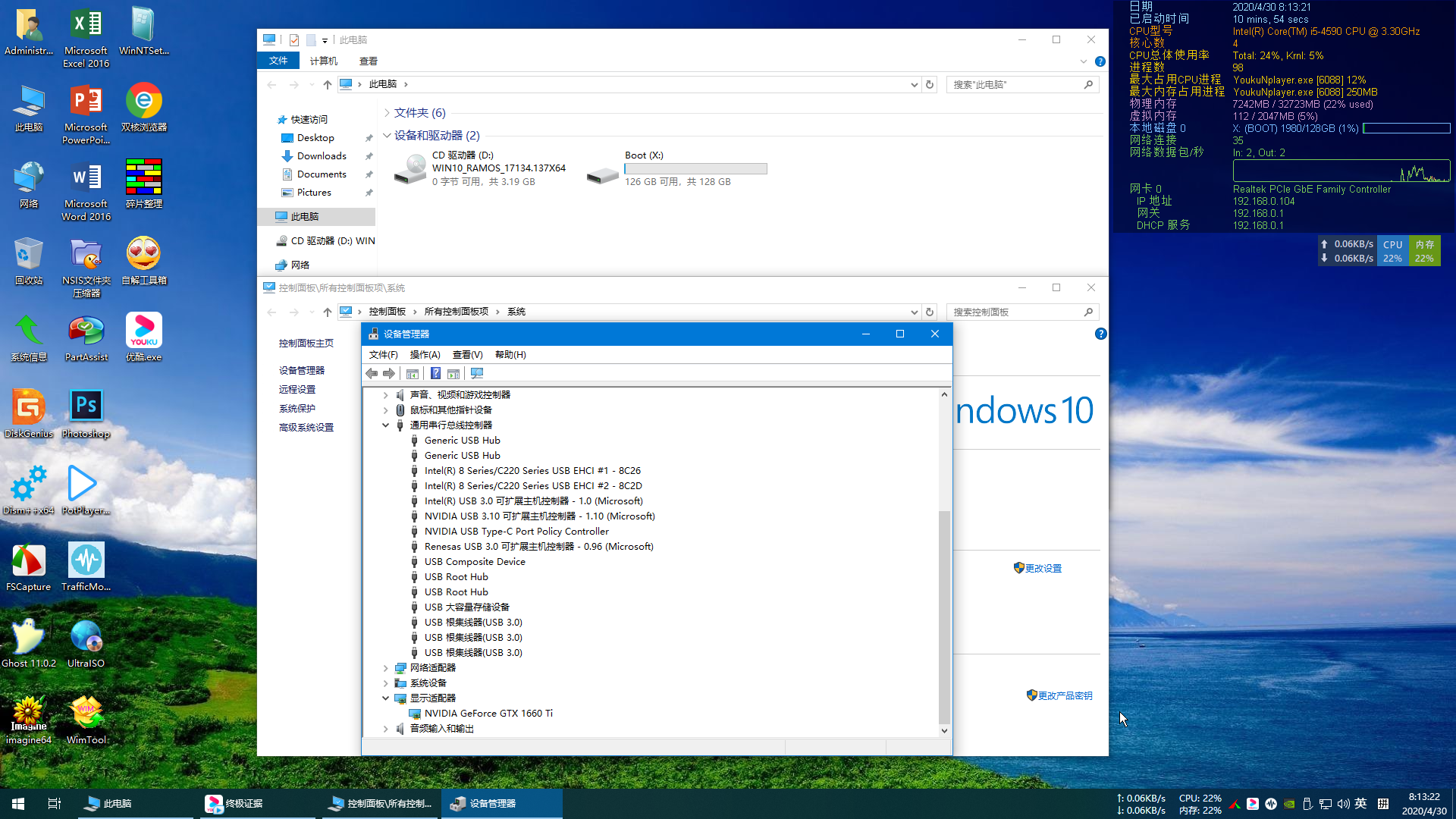Open FSCapture desktop icon
The image size is (1456, 819).
click(29, 566)
